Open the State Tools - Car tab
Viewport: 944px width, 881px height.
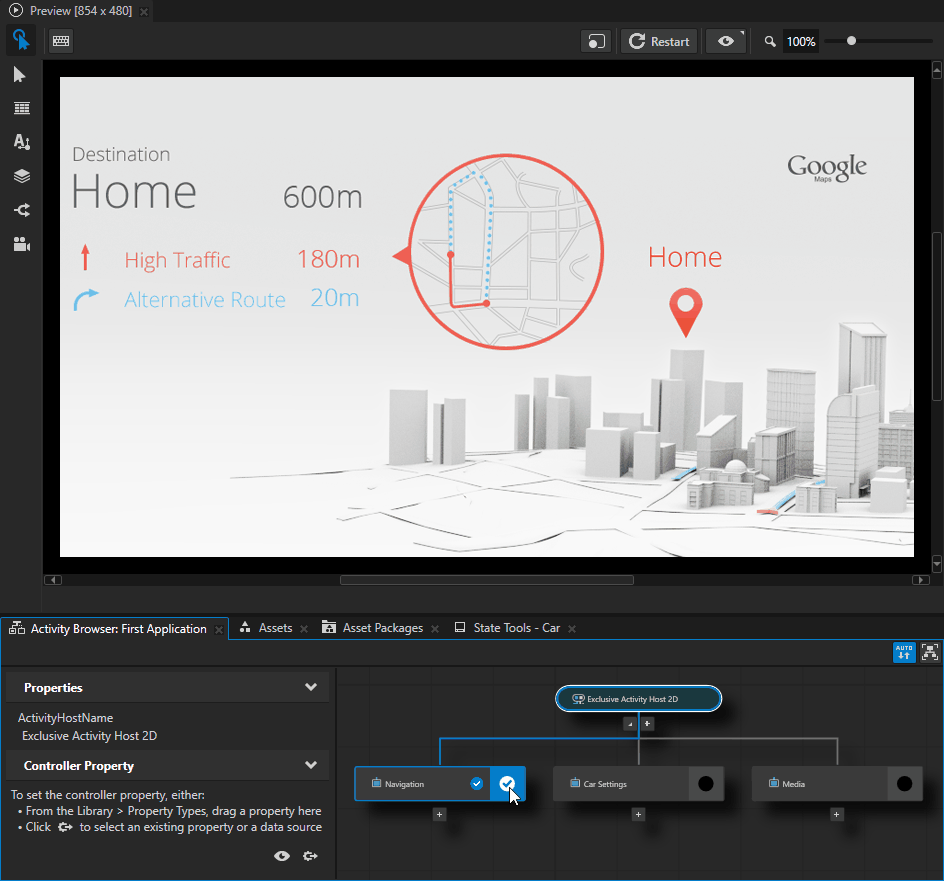pos(516,628)
